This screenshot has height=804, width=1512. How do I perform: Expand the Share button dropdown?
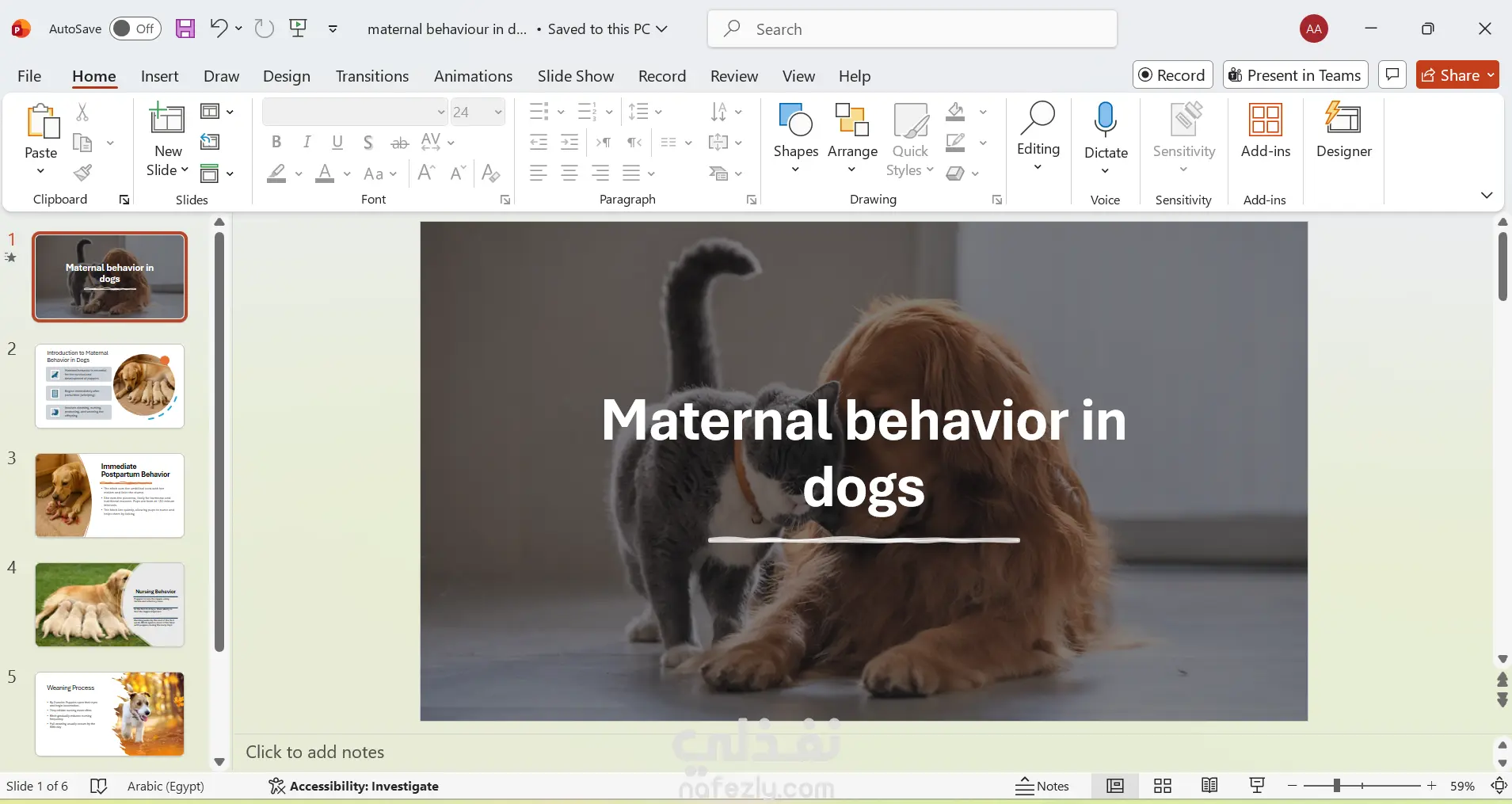click(1491, 74)
